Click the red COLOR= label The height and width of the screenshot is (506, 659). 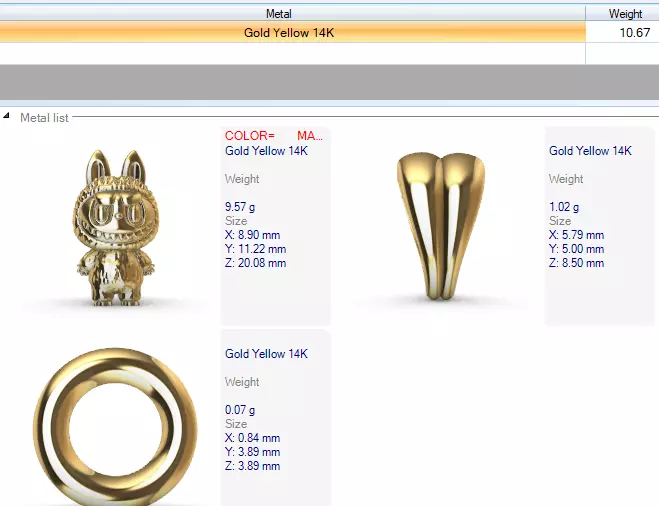[x=249, y=136]
